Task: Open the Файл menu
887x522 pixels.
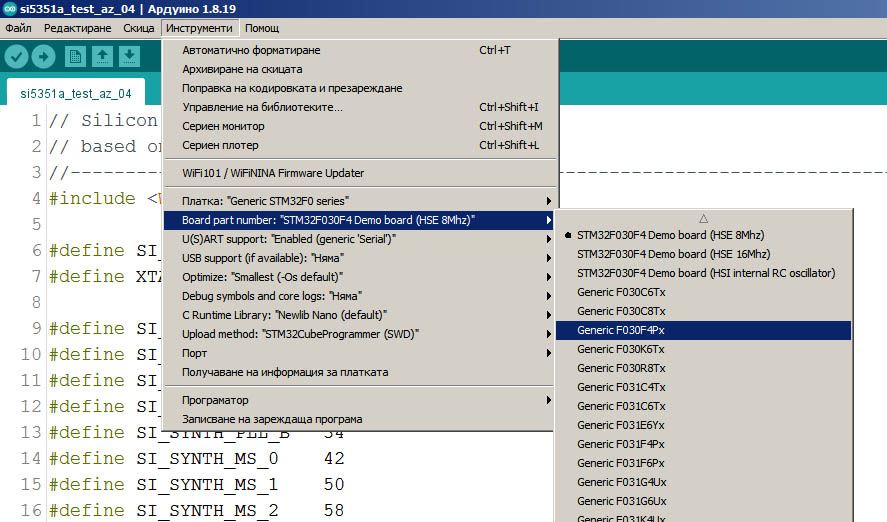Action: (x=18, y=28)
